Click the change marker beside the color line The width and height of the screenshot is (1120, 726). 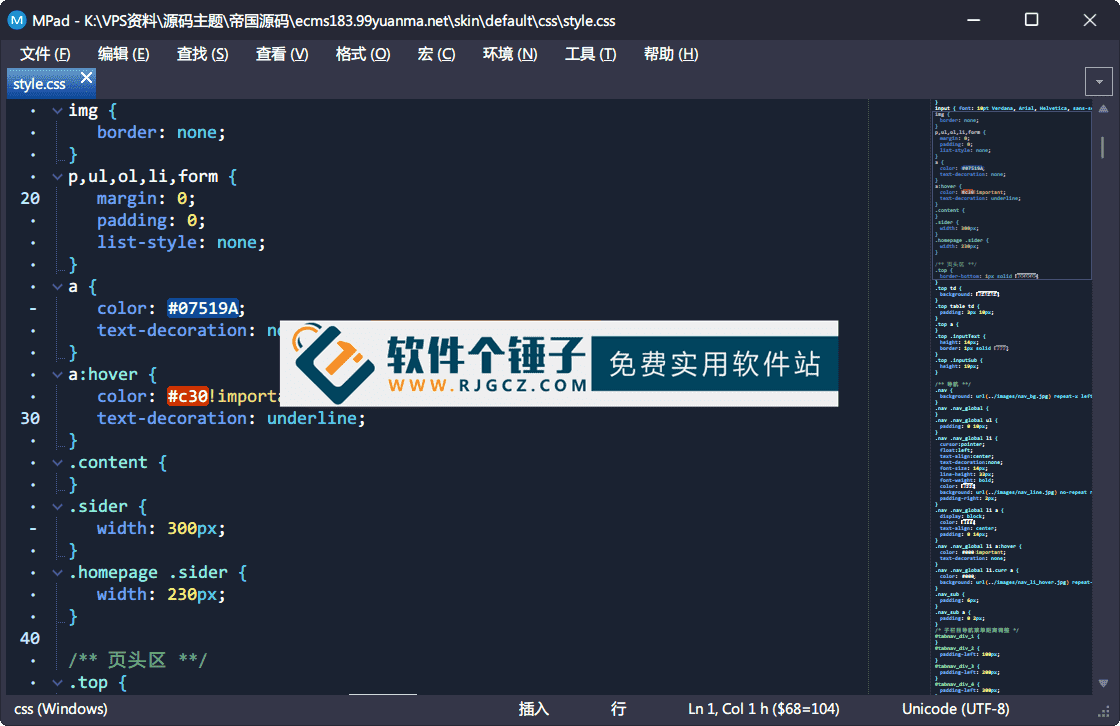[x=31, y=307]
